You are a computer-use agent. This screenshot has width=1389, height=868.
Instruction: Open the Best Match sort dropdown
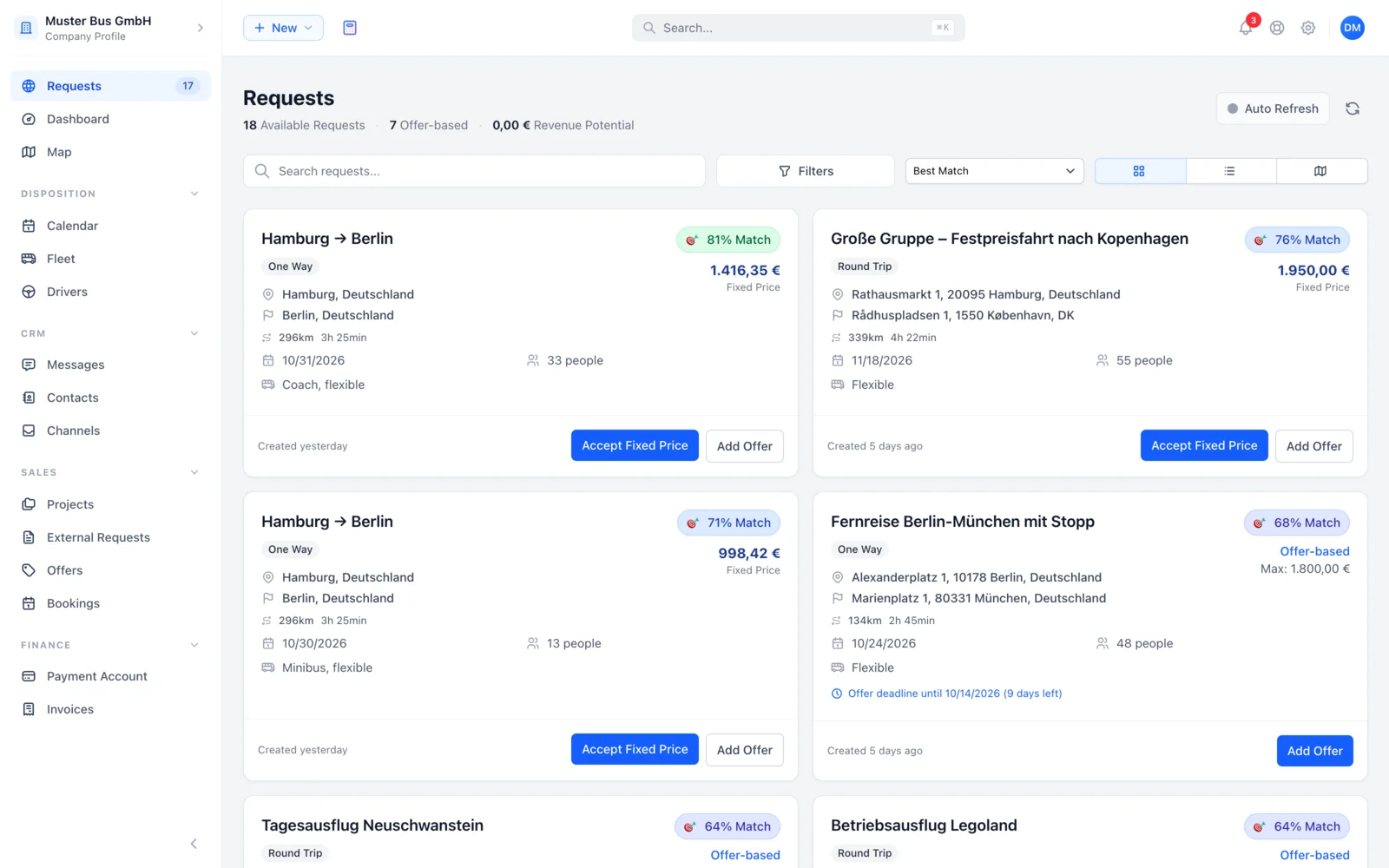[994, 171]
